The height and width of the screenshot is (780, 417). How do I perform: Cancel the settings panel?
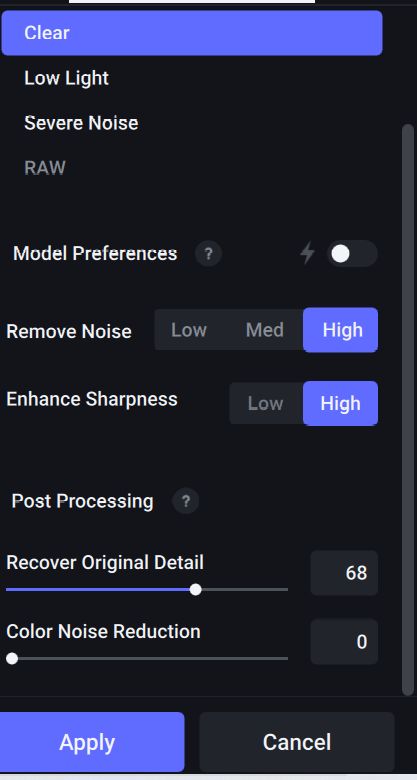coord(297,742)
